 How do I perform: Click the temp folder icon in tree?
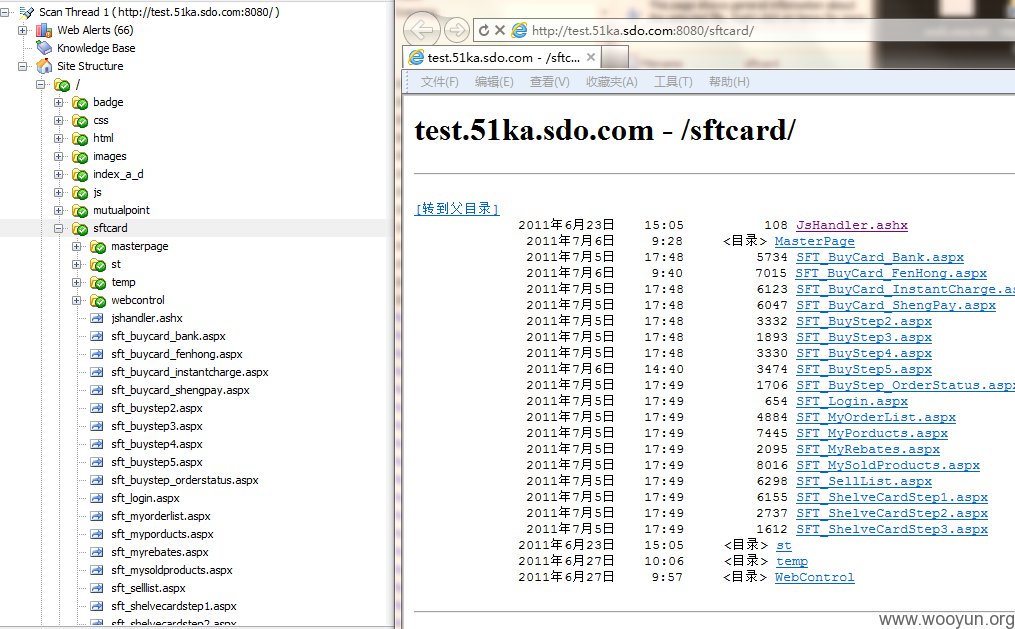(x=98, y=283)
